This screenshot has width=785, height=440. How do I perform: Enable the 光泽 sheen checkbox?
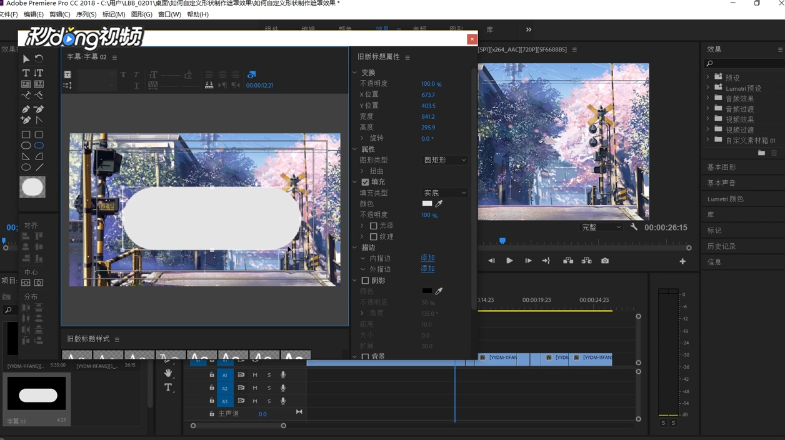373,226
